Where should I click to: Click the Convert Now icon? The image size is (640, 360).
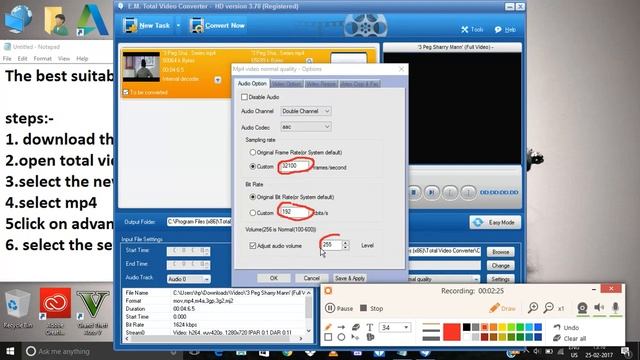(197, 25)
